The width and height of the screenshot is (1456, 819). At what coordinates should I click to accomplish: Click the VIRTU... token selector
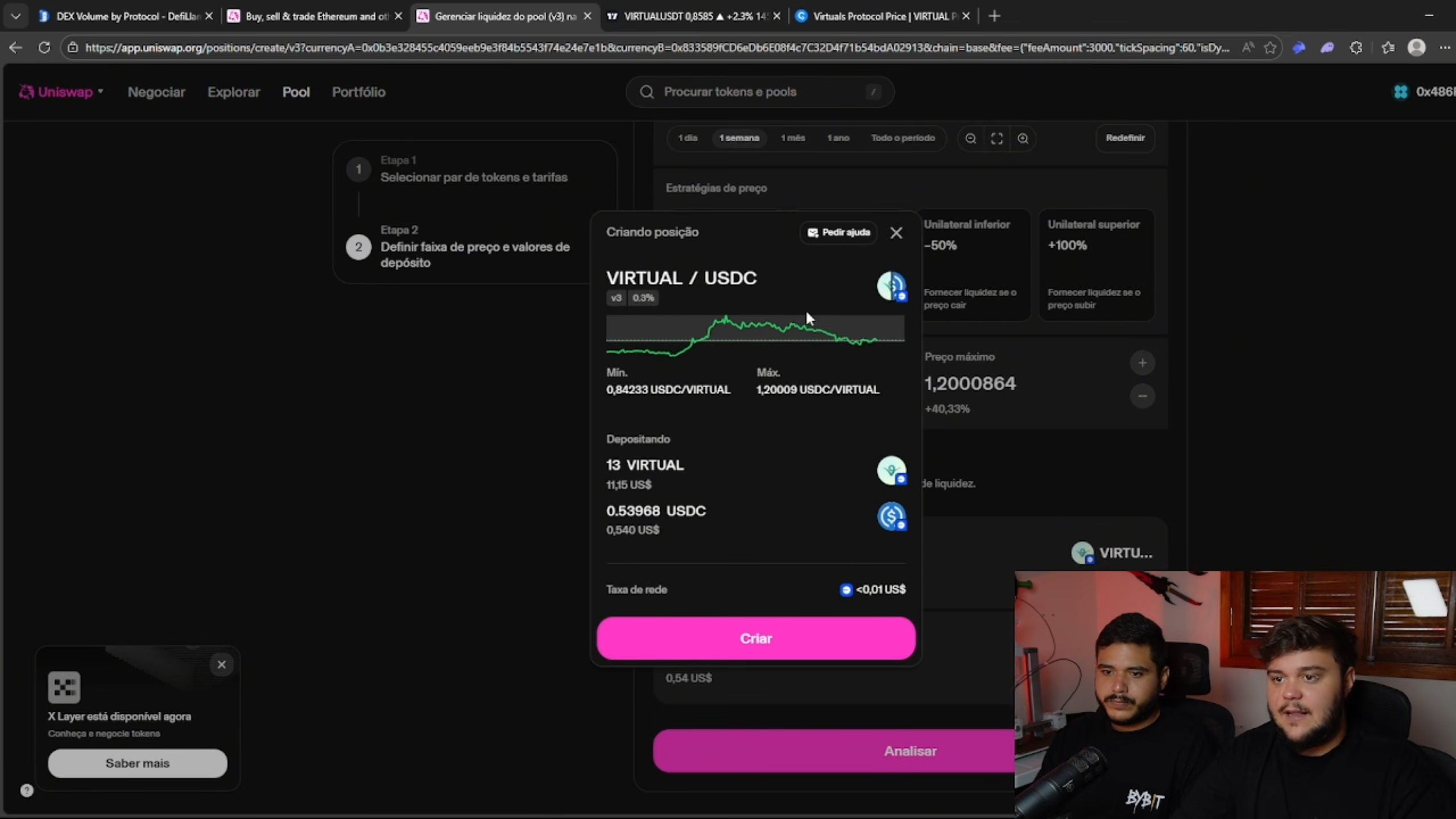point(1112,553)
